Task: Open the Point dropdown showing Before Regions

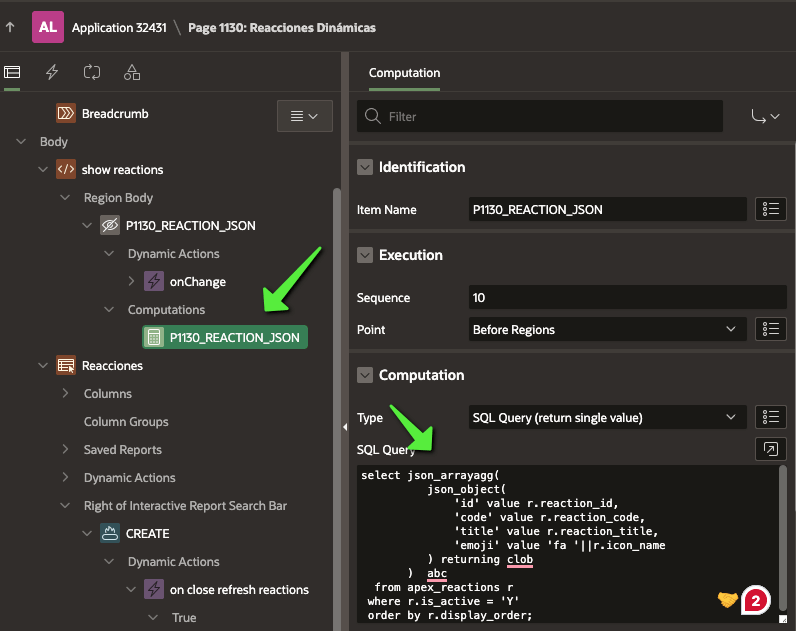Action: tap(607, 329)
